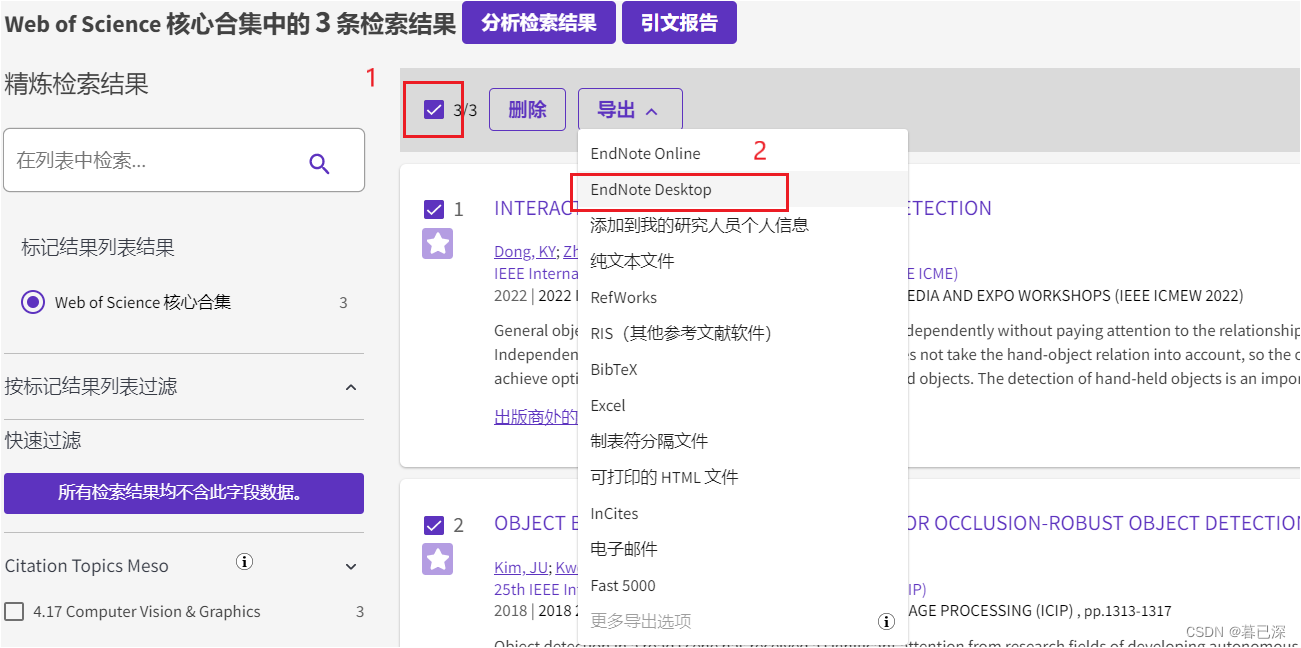
Task: Open author link Kim, JU
Action: pyautogui.click(x=522, y=567)
